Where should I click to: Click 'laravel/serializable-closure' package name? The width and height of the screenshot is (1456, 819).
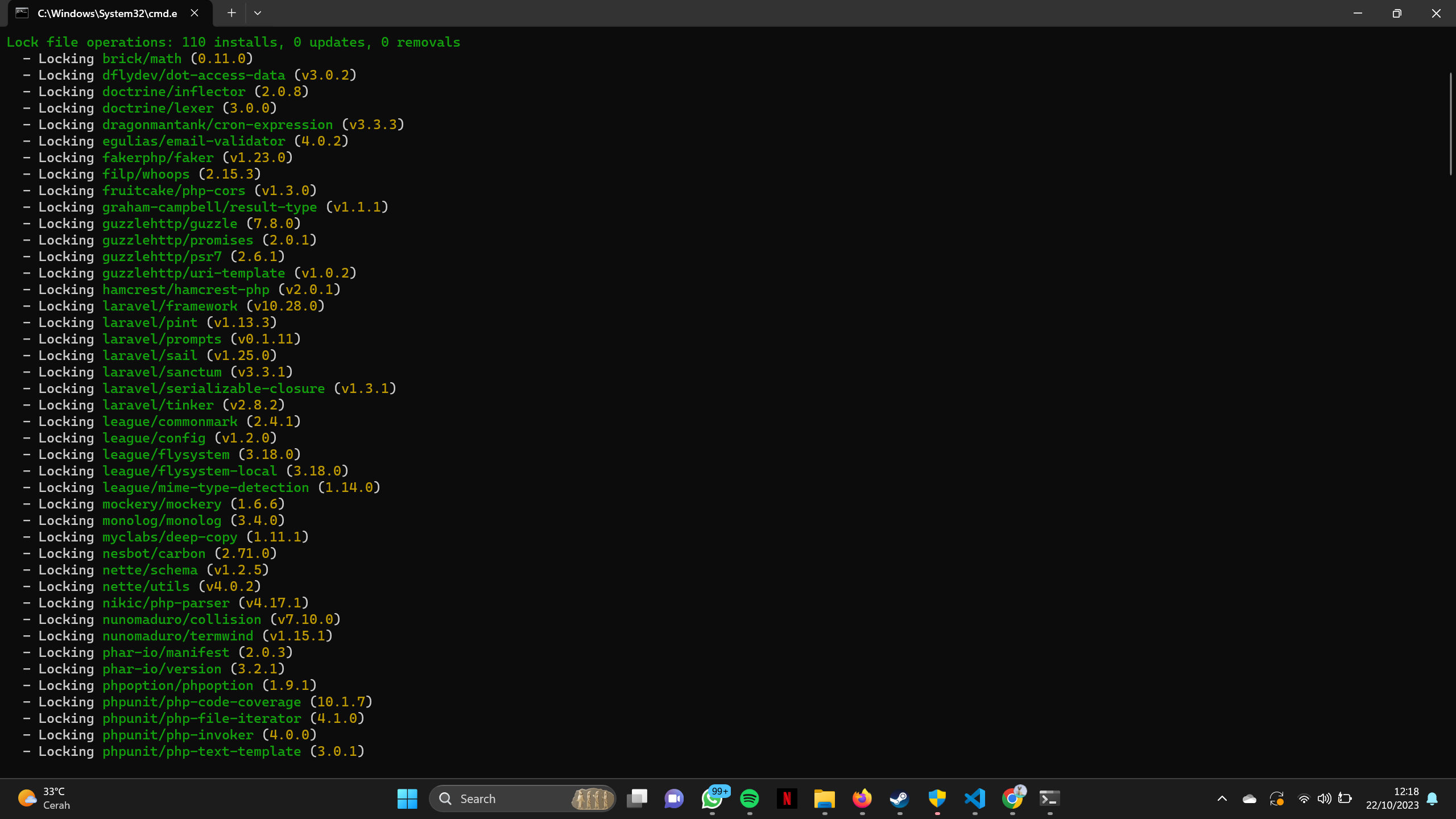coord(214,388)
